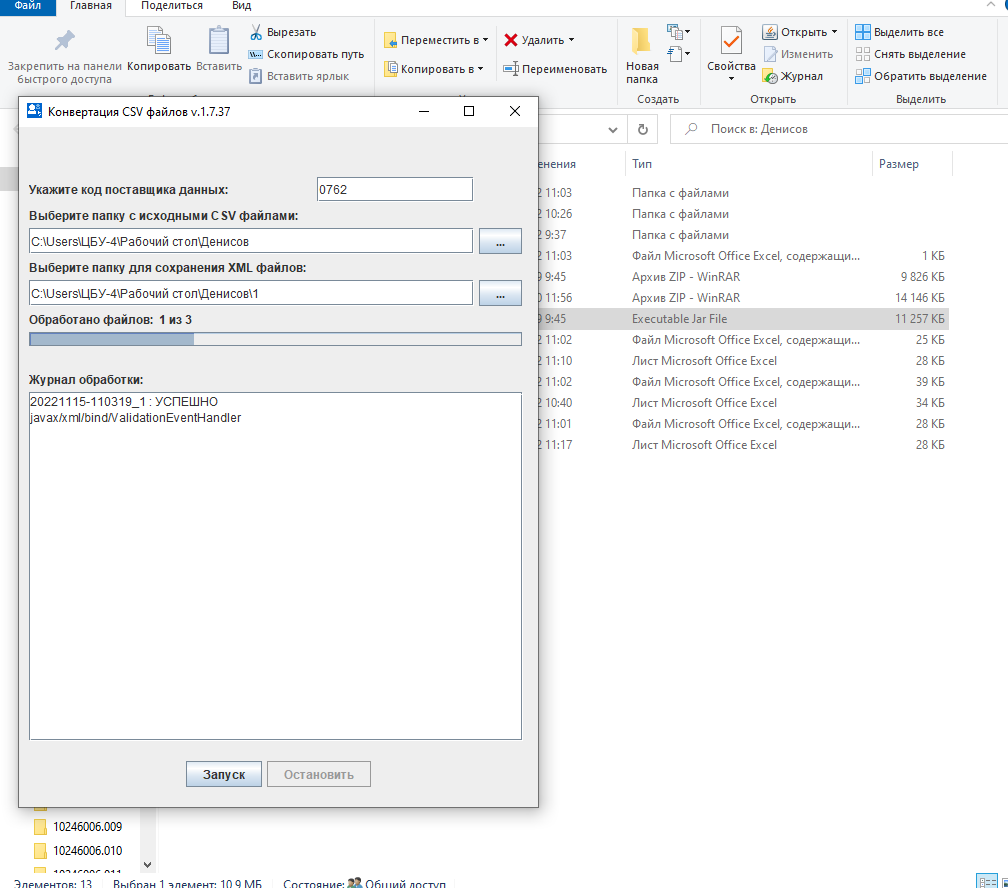The width and height of the screenshot is (1008, 888).
Task: Open the Открыть dropdown arrow
Action: point(834,32)
